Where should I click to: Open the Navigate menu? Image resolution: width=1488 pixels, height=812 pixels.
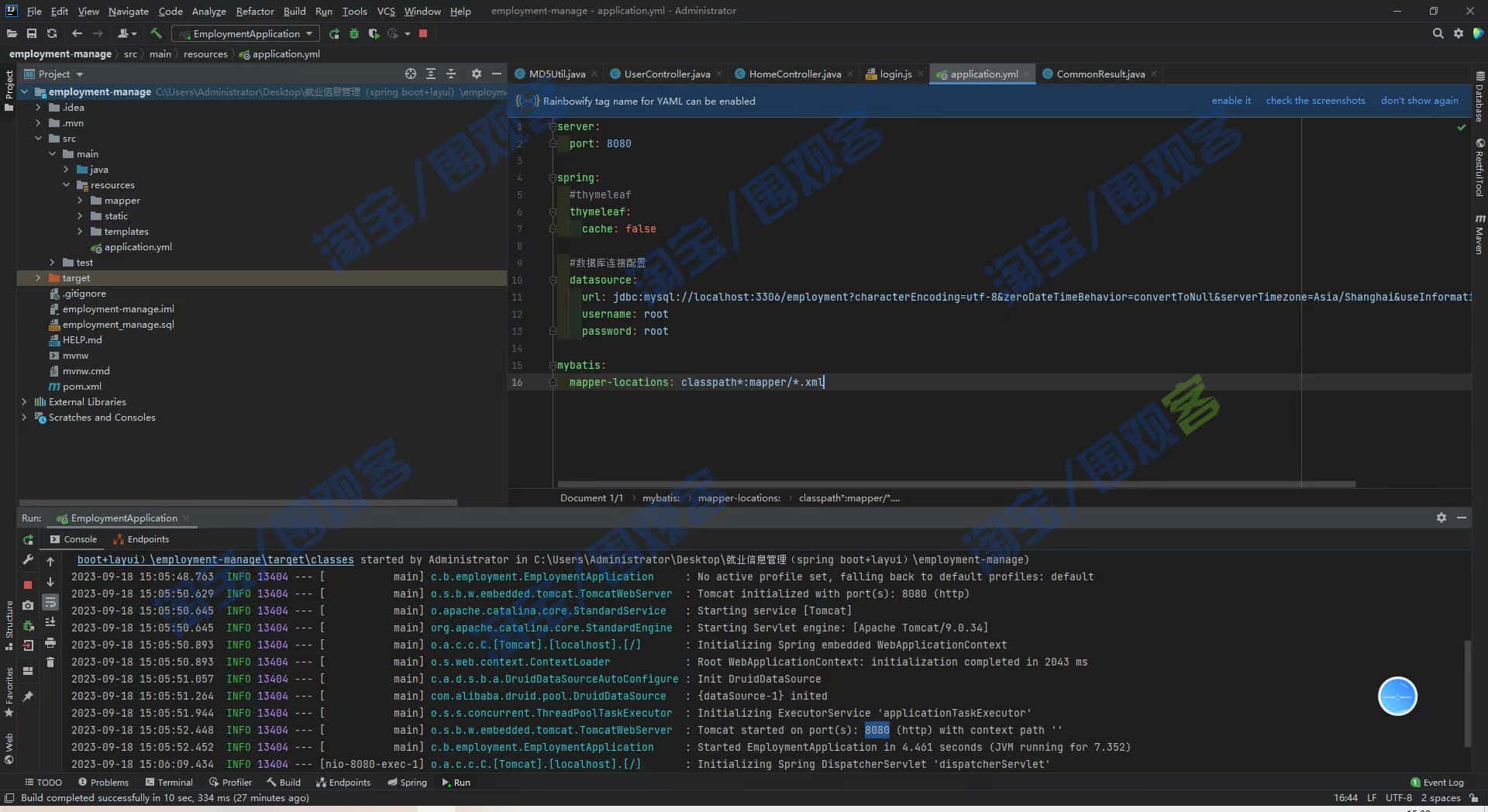128,11
